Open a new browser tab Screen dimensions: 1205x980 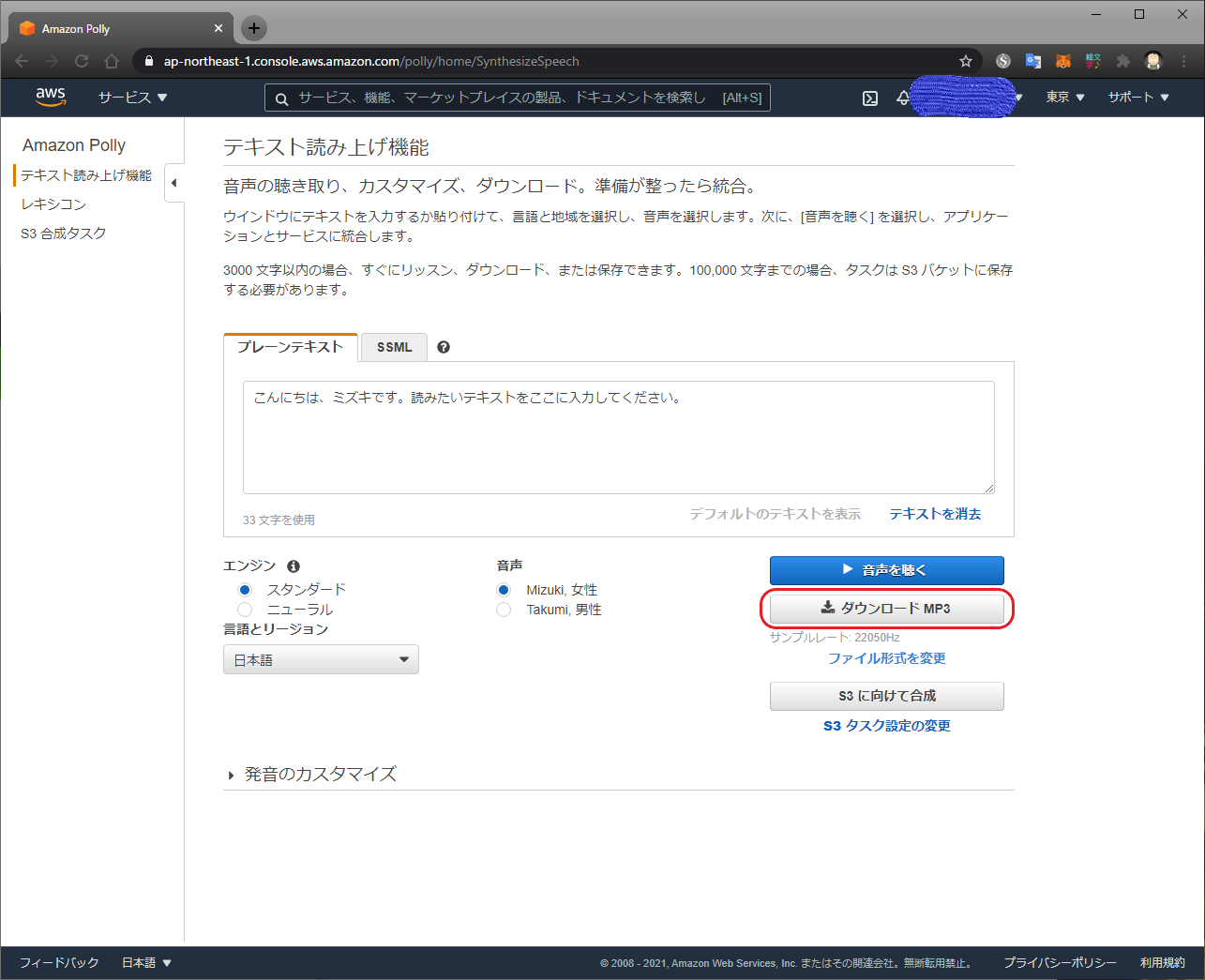point(254,28)
